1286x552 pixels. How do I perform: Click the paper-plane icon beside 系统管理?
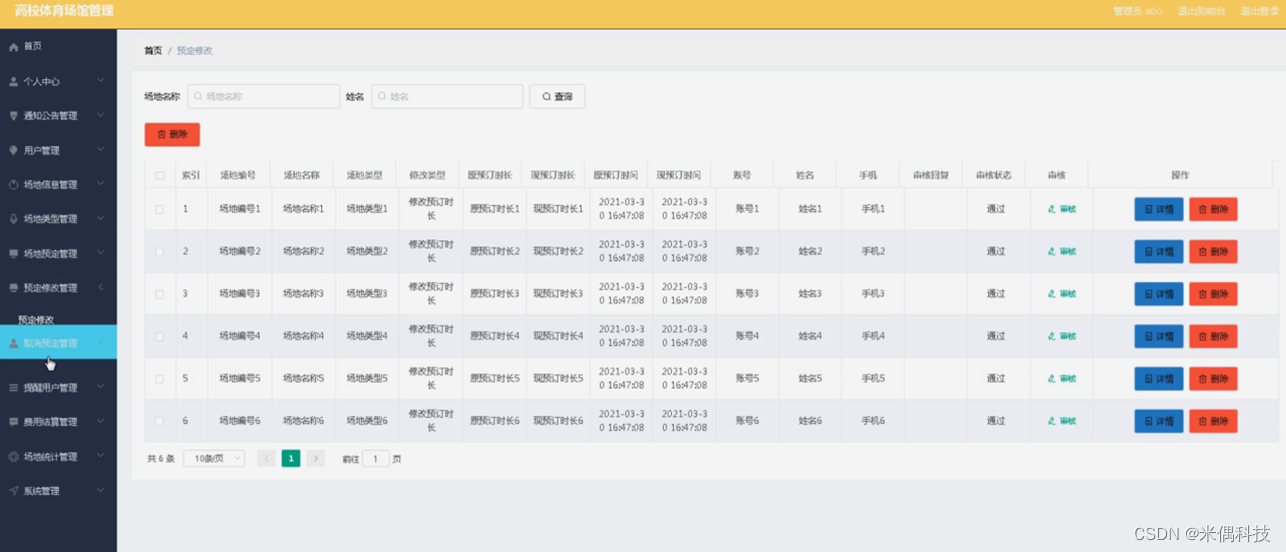[x=14, y=491]
